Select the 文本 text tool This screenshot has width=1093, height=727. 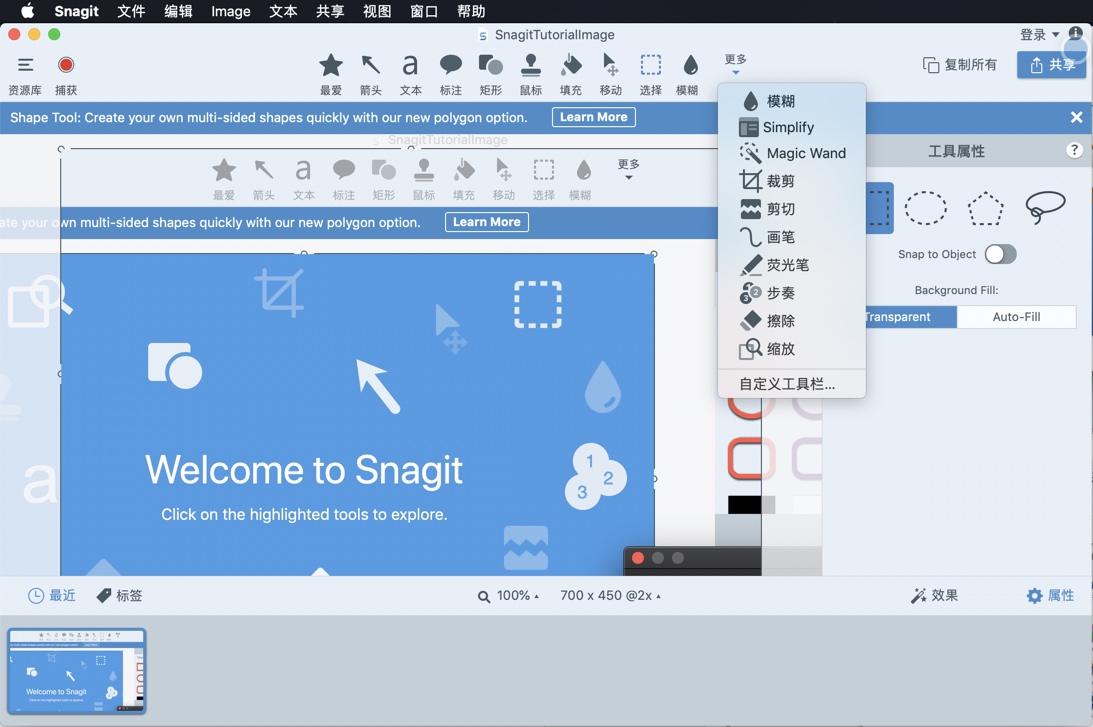click(411, 75)
